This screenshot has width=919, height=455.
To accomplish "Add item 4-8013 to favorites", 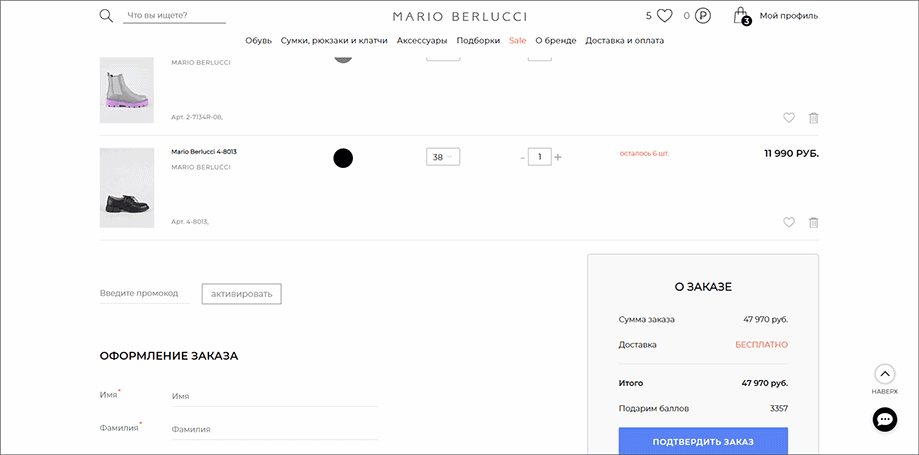I will [789, 222].
